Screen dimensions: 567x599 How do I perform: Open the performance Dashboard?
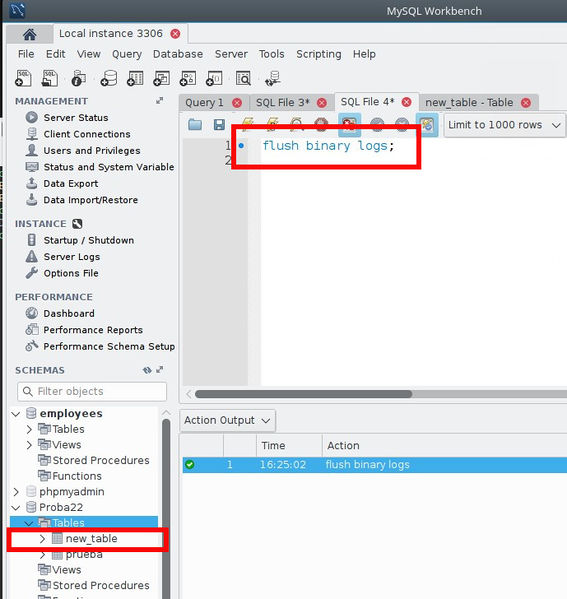click(69, 313)
